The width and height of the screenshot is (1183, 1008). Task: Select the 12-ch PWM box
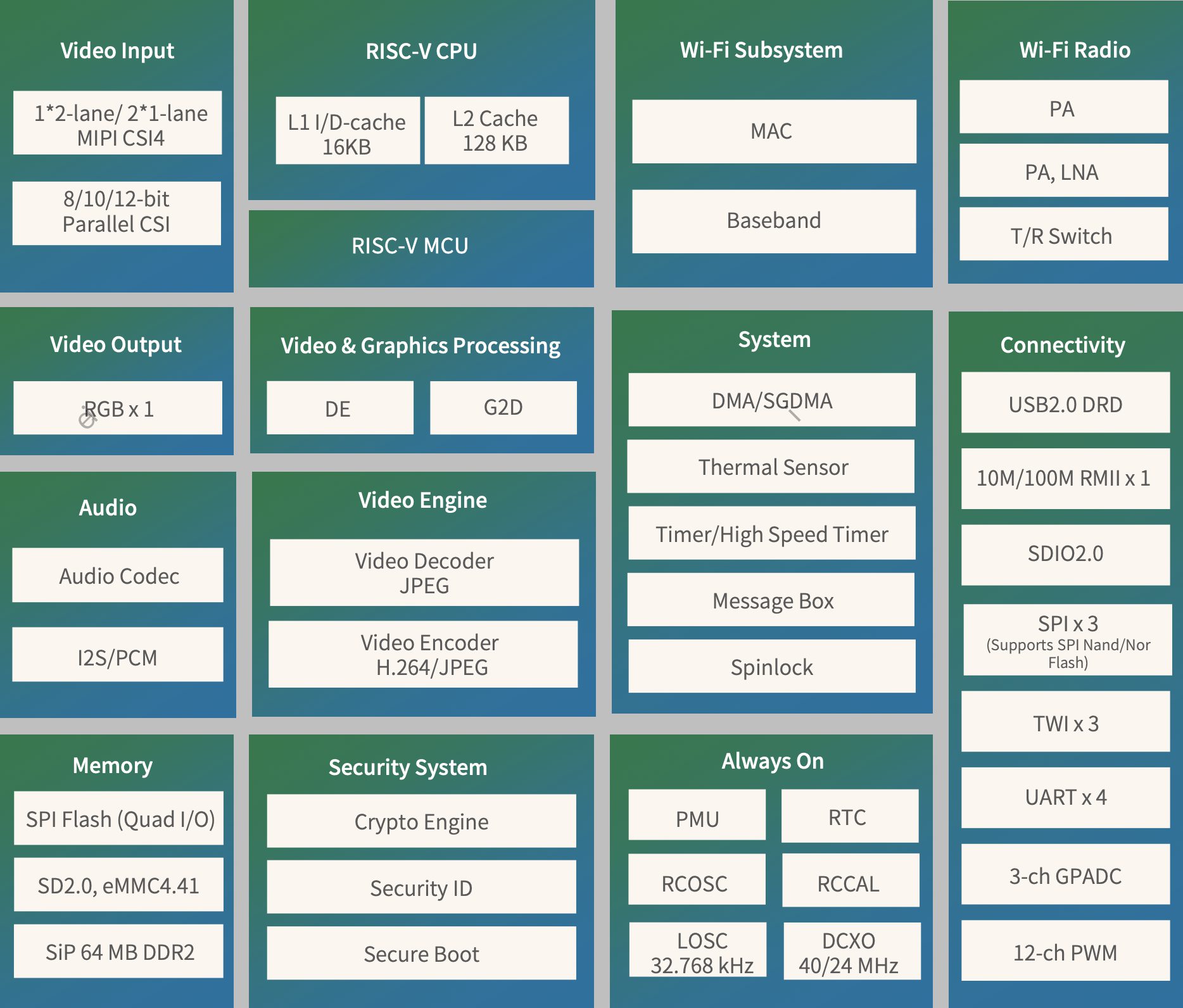(x=1065, y=952)
